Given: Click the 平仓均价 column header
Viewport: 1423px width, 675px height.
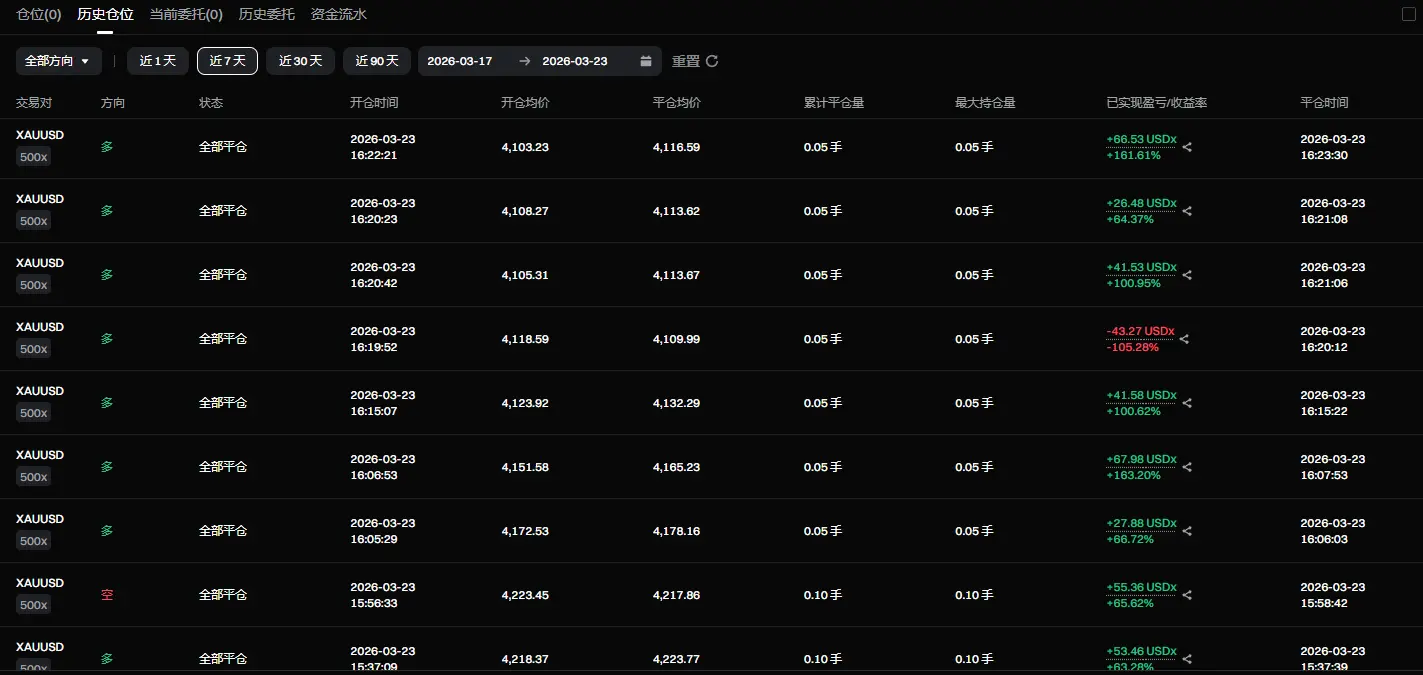Looking at the screenshot, I should (x=677, y=103).
